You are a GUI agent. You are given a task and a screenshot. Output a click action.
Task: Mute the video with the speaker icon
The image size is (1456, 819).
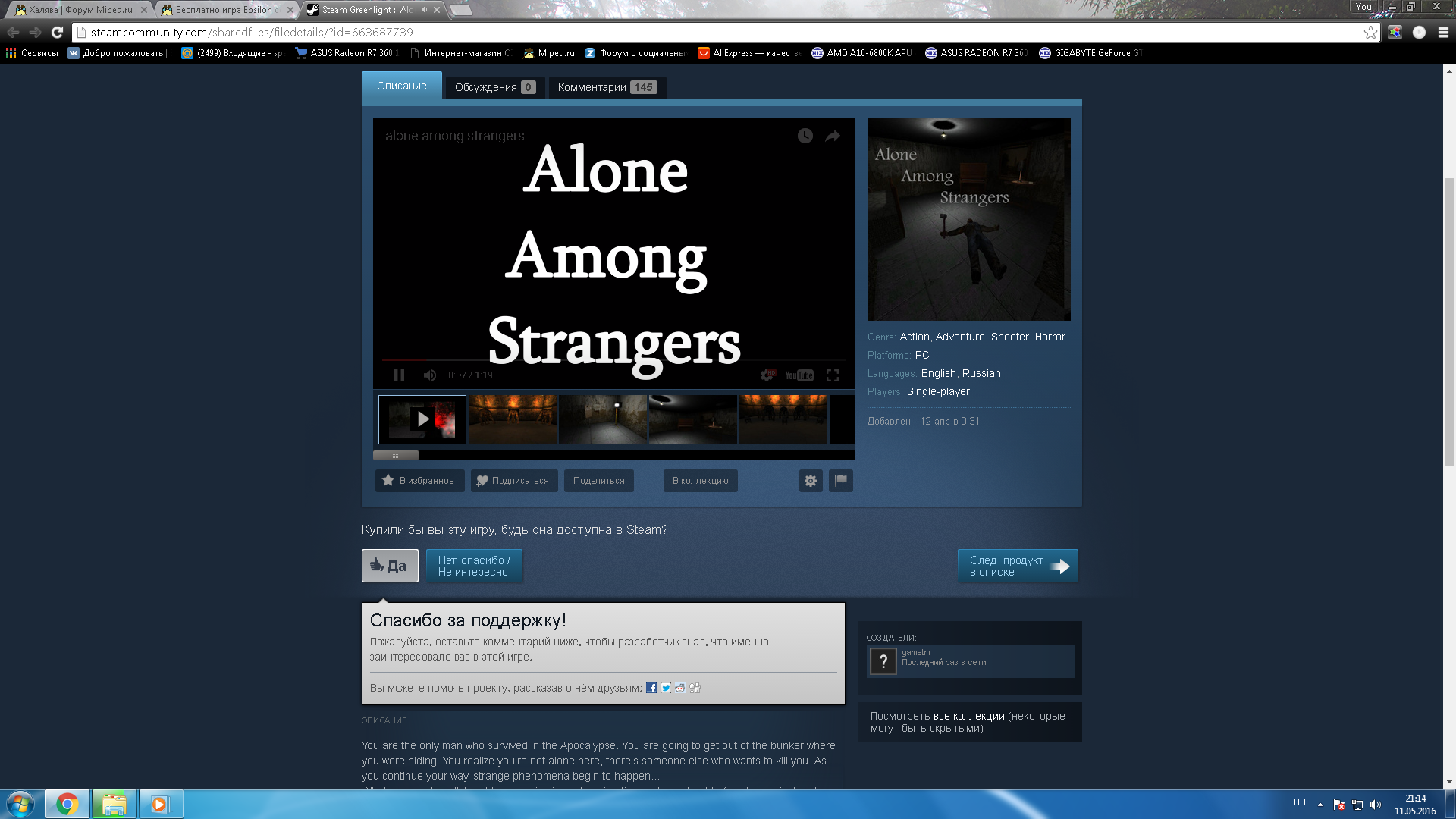430,375
